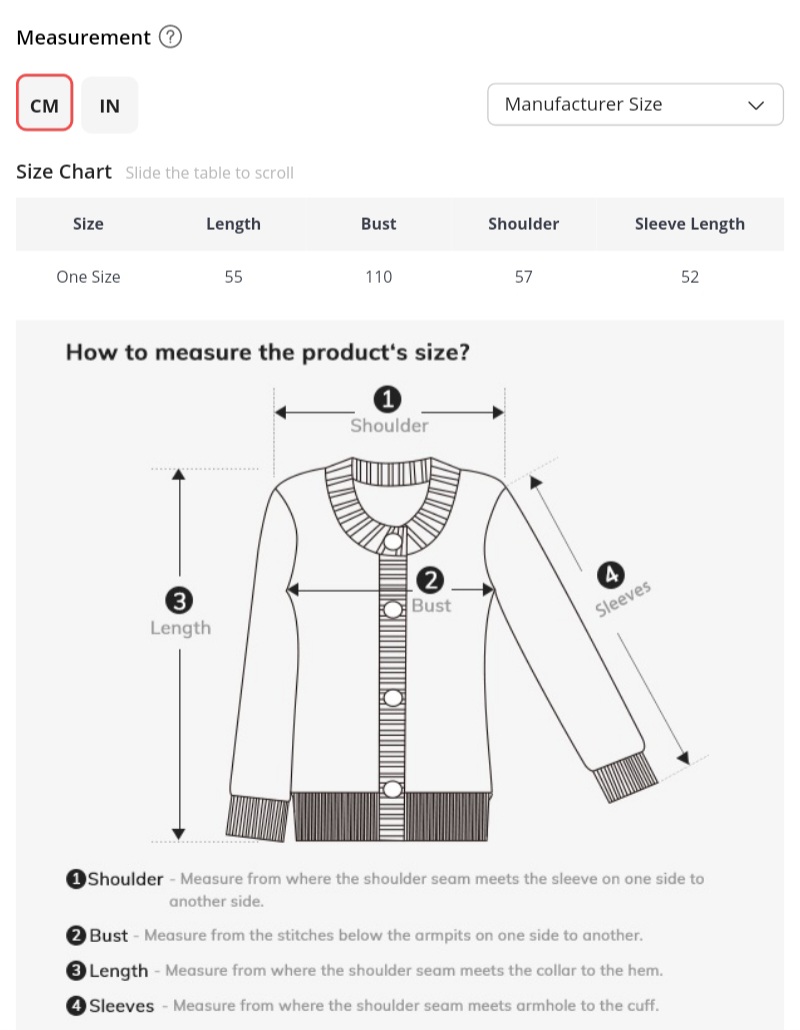Click the dropdown chevron arrow
The width and height of the screenshot is (800, 1030).
tap(756, 105)
